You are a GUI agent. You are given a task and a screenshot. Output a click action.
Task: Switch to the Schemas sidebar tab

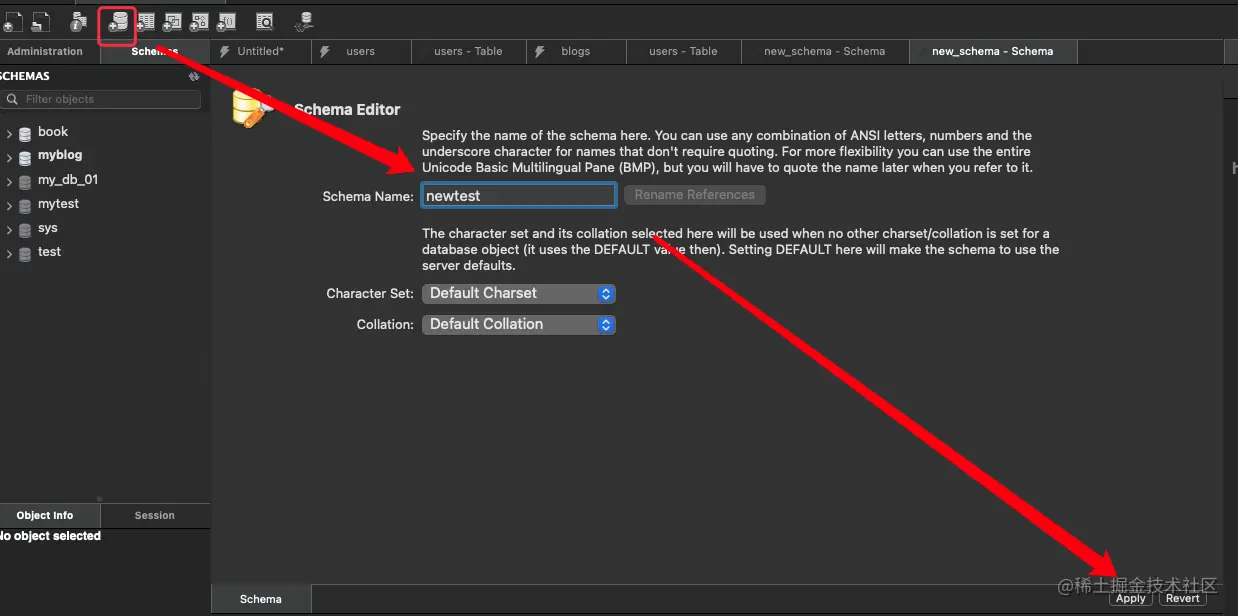(155, 51)
